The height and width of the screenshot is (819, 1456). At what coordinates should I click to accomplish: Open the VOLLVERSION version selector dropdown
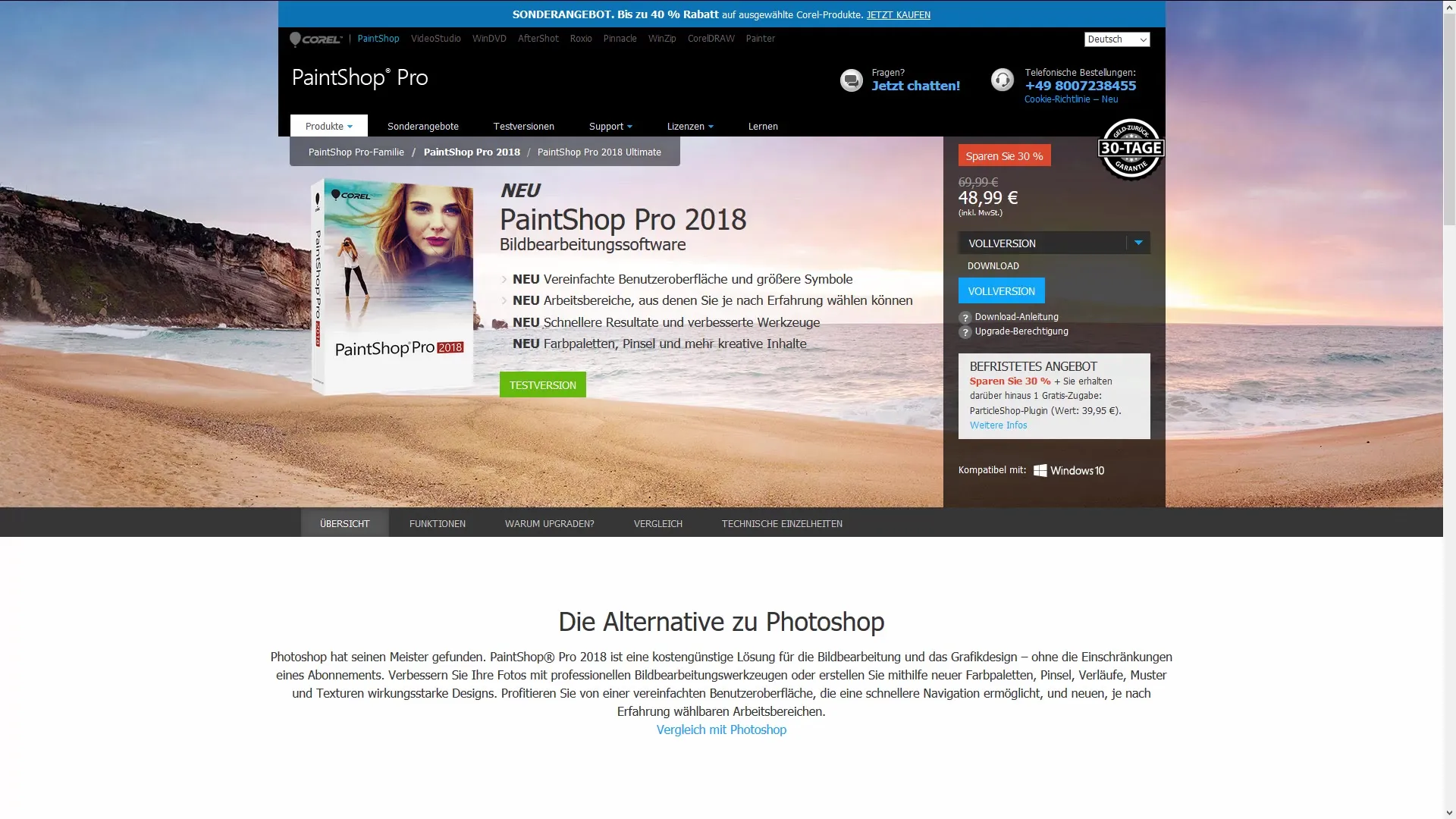[1054, 243]
